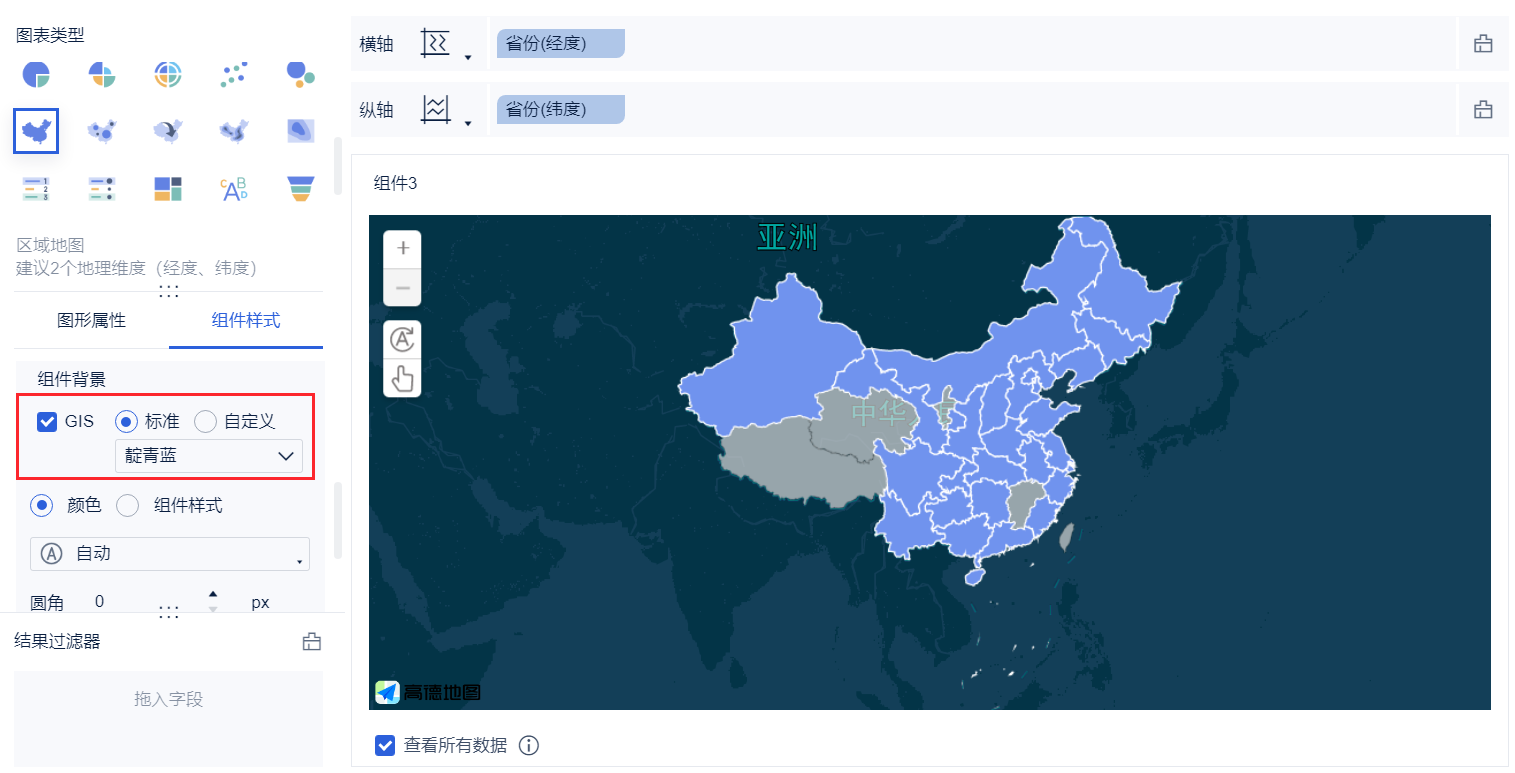Click the 省份(经度) field pill
The height and width of the screenshot is (773, 1515).
click(560, 43)
